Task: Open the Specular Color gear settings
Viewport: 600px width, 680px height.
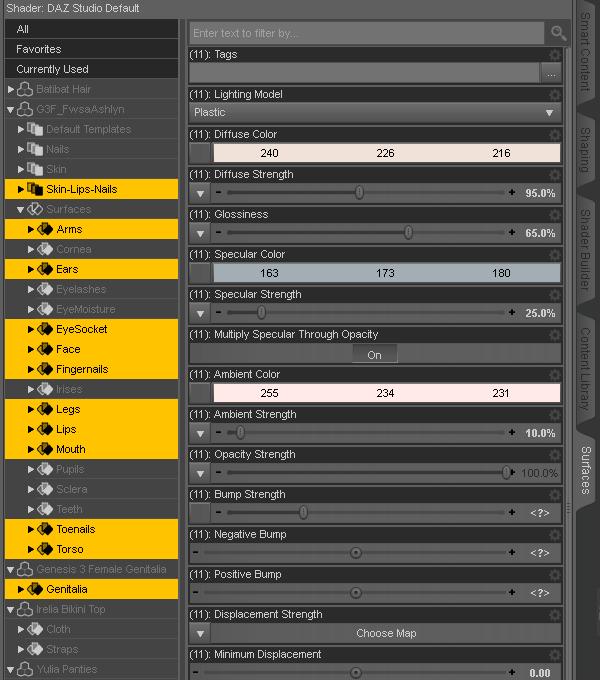Action: point(554,255)
